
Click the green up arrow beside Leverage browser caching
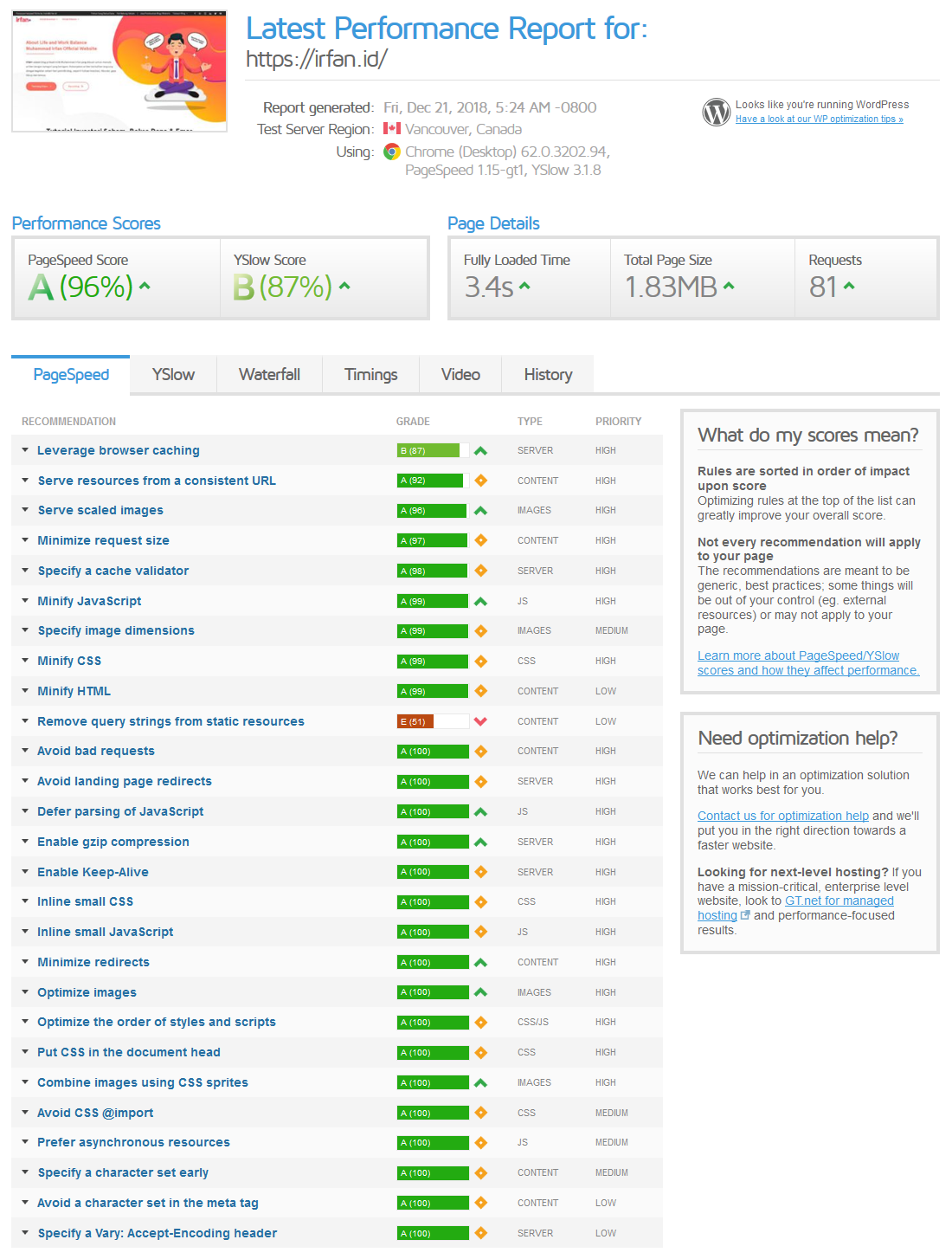tap(480, 451)
